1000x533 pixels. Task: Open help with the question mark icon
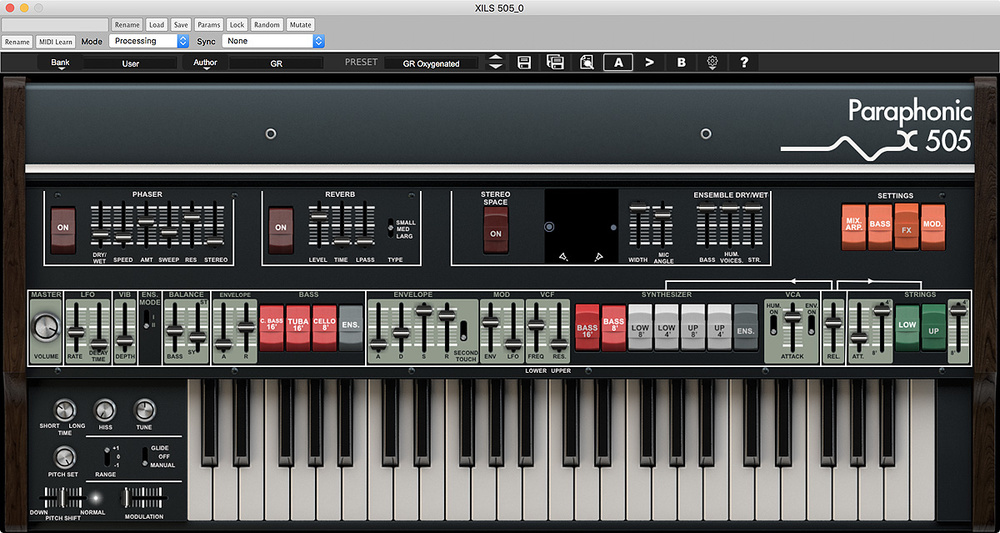744,62
